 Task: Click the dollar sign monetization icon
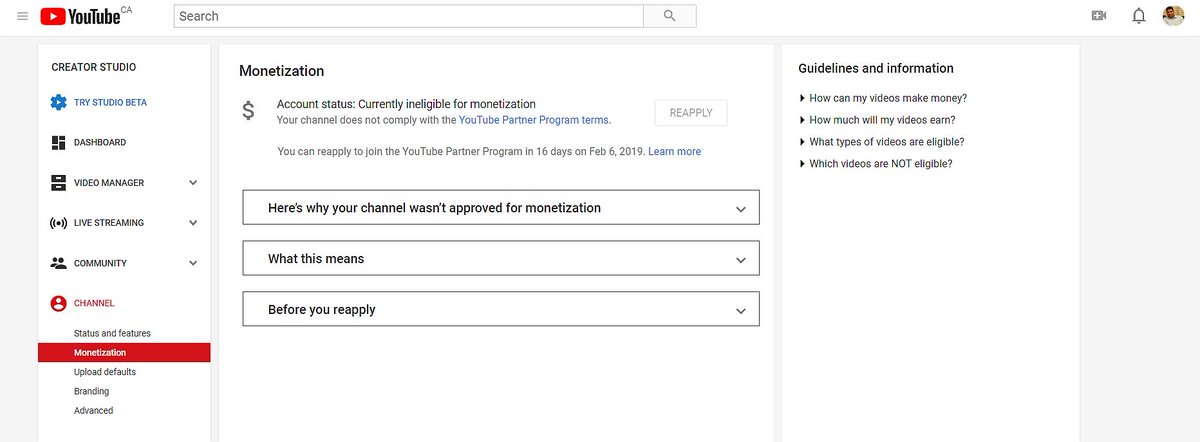[x=249, y=112]
